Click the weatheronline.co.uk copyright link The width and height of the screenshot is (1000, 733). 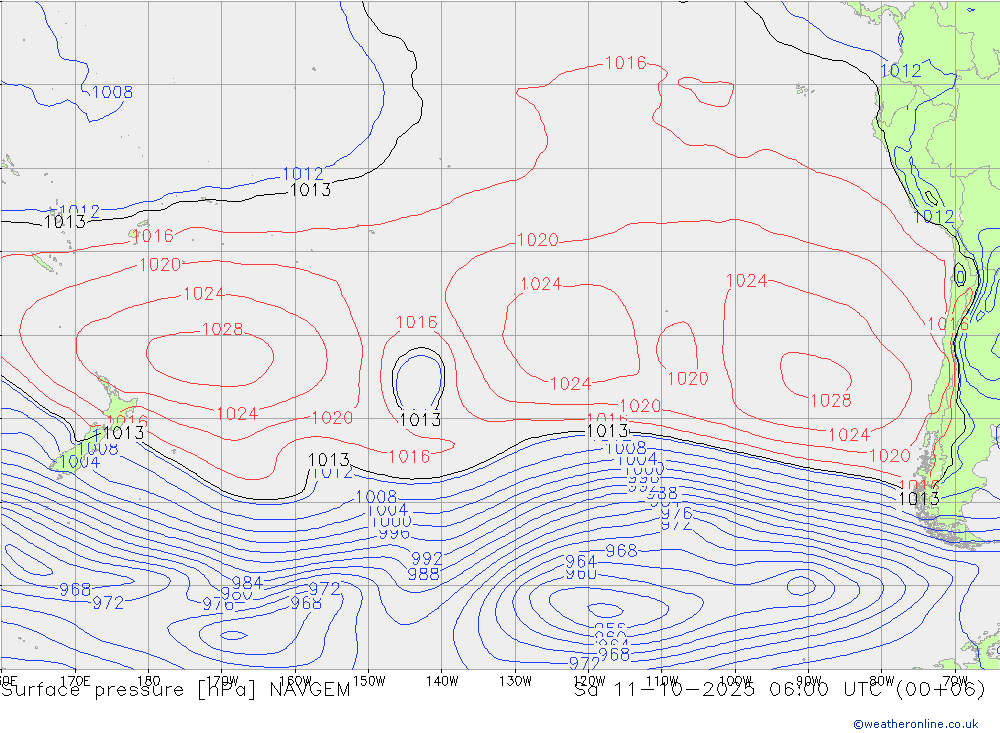tap(916, 723)
